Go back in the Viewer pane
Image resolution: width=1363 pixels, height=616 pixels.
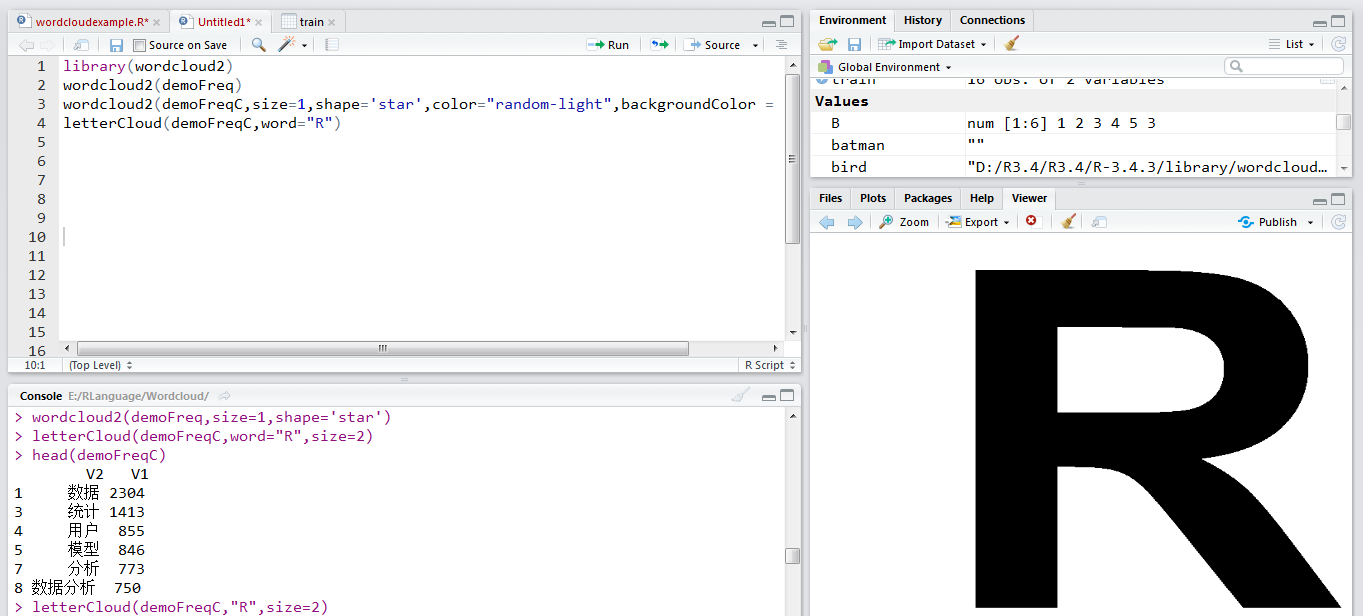[826, 222]
